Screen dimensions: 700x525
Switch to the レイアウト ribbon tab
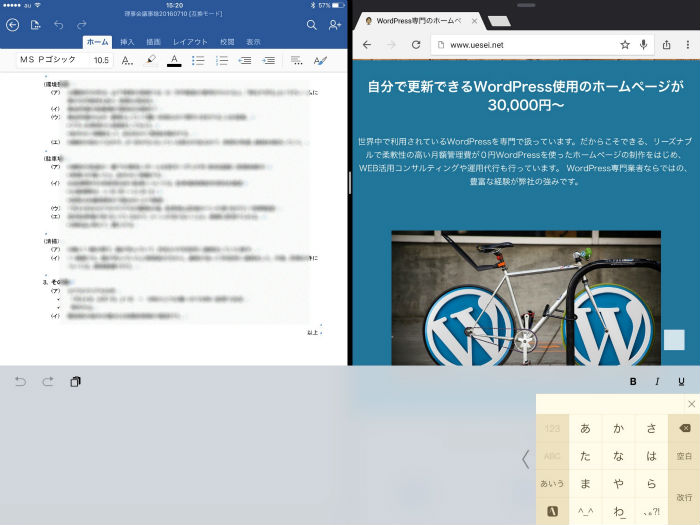[x=190, y=42]
